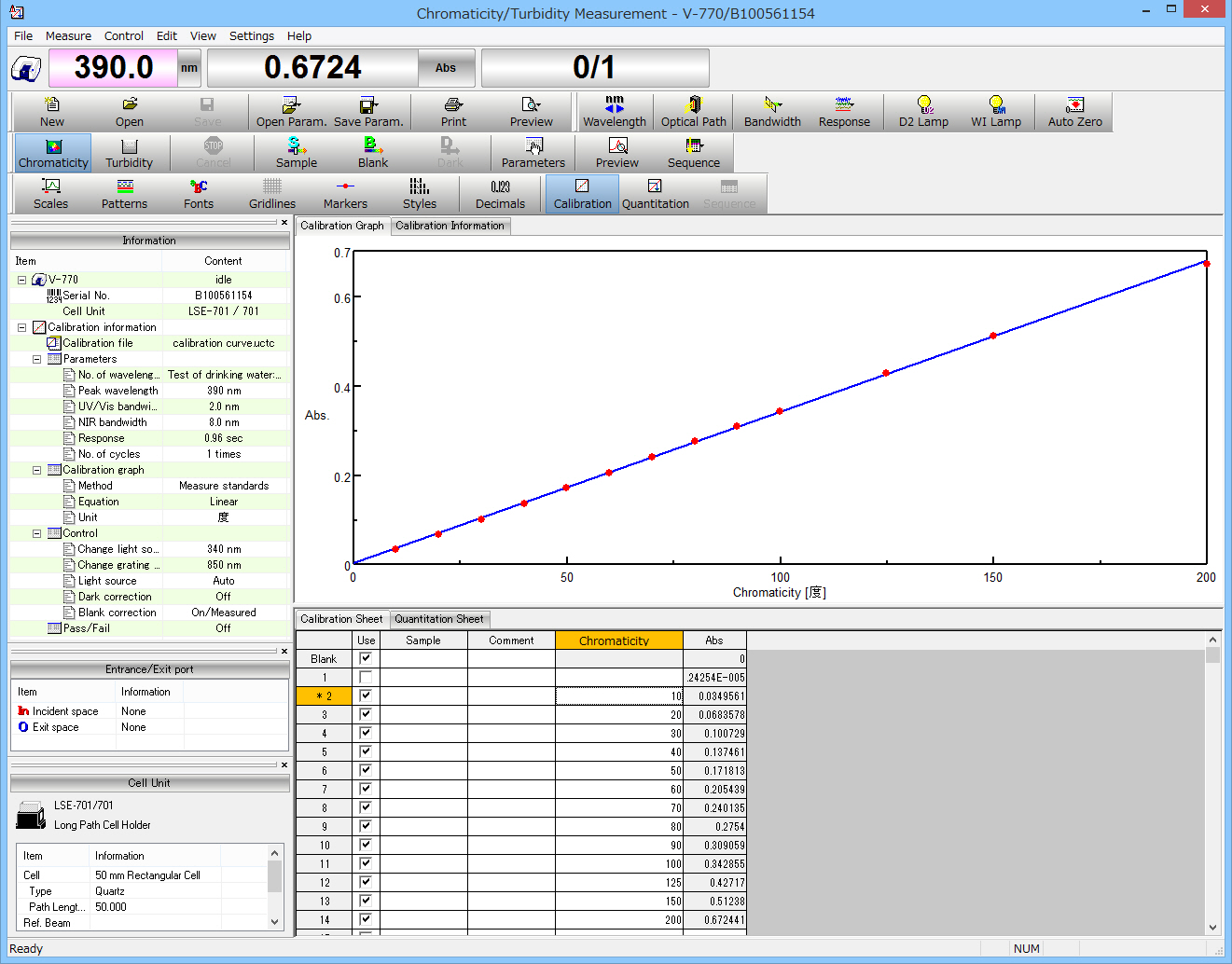Switch to the Quantitation Sheet tab
This screenshot has width=1232, height=964.
(438, 619)
